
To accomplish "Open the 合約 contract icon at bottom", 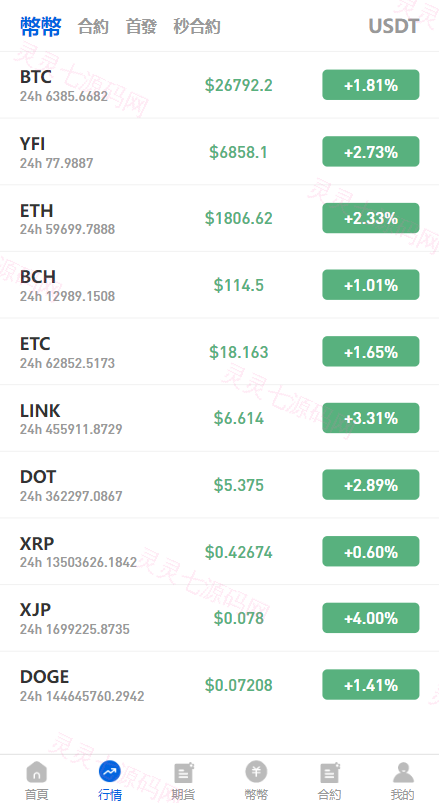I will pos(329,772).
